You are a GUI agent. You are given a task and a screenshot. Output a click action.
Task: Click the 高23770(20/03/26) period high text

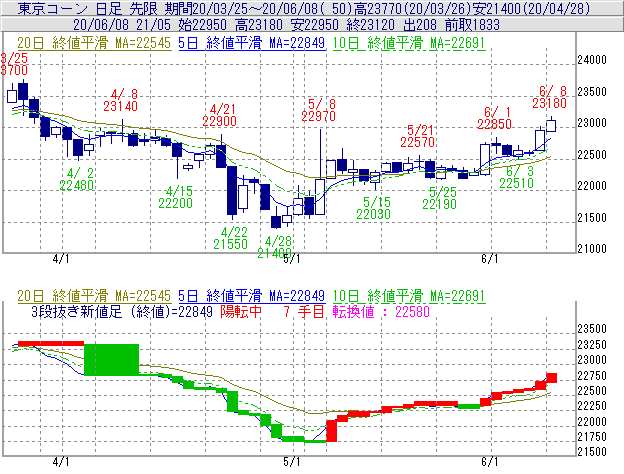tap(412, 8)
